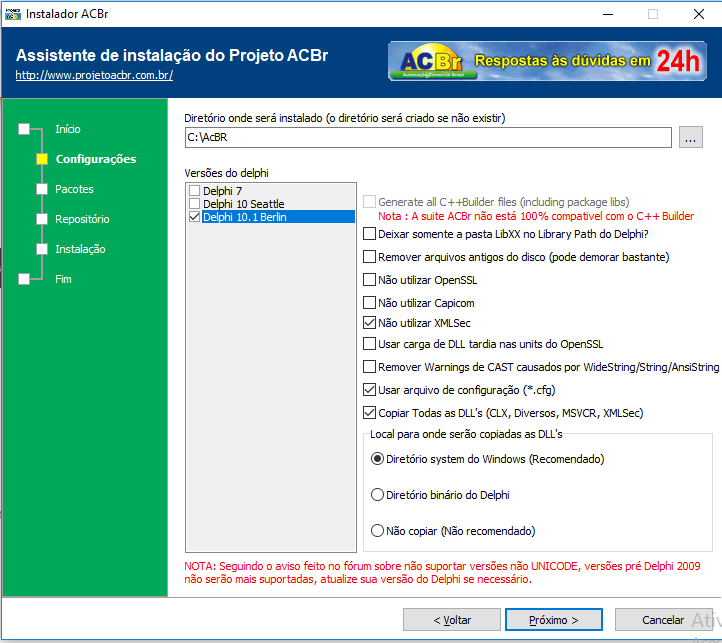Check 'Remover Warnings de CAST' option

(369, 367)
